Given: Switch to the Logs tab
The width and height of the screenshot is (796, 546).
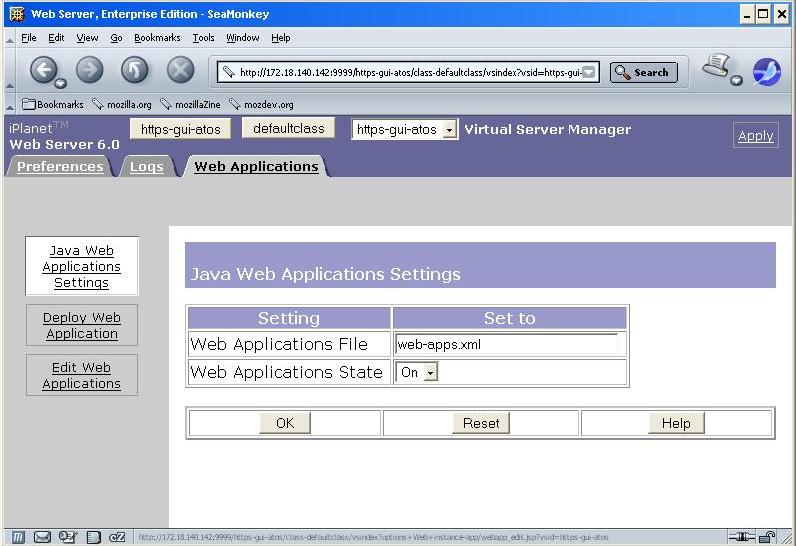Looking at the screenshot, I should 146,166.
